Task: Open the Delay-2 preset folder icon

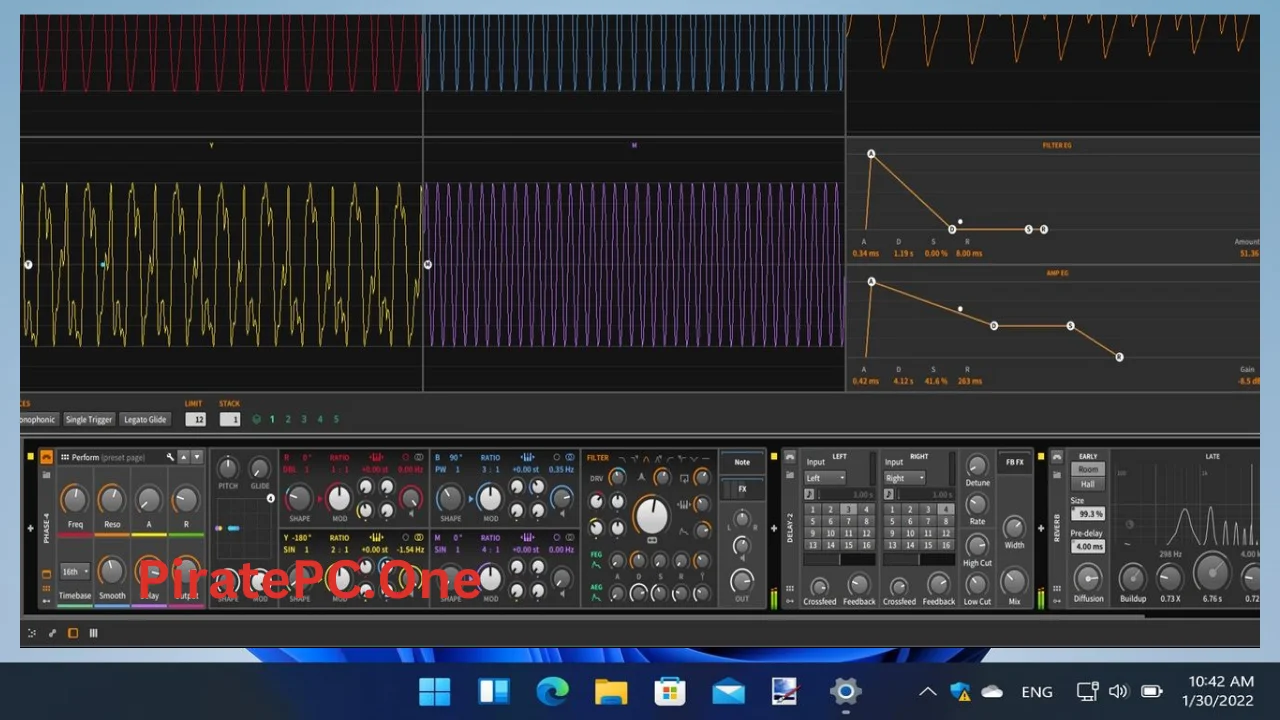Action: pos(790,474)
